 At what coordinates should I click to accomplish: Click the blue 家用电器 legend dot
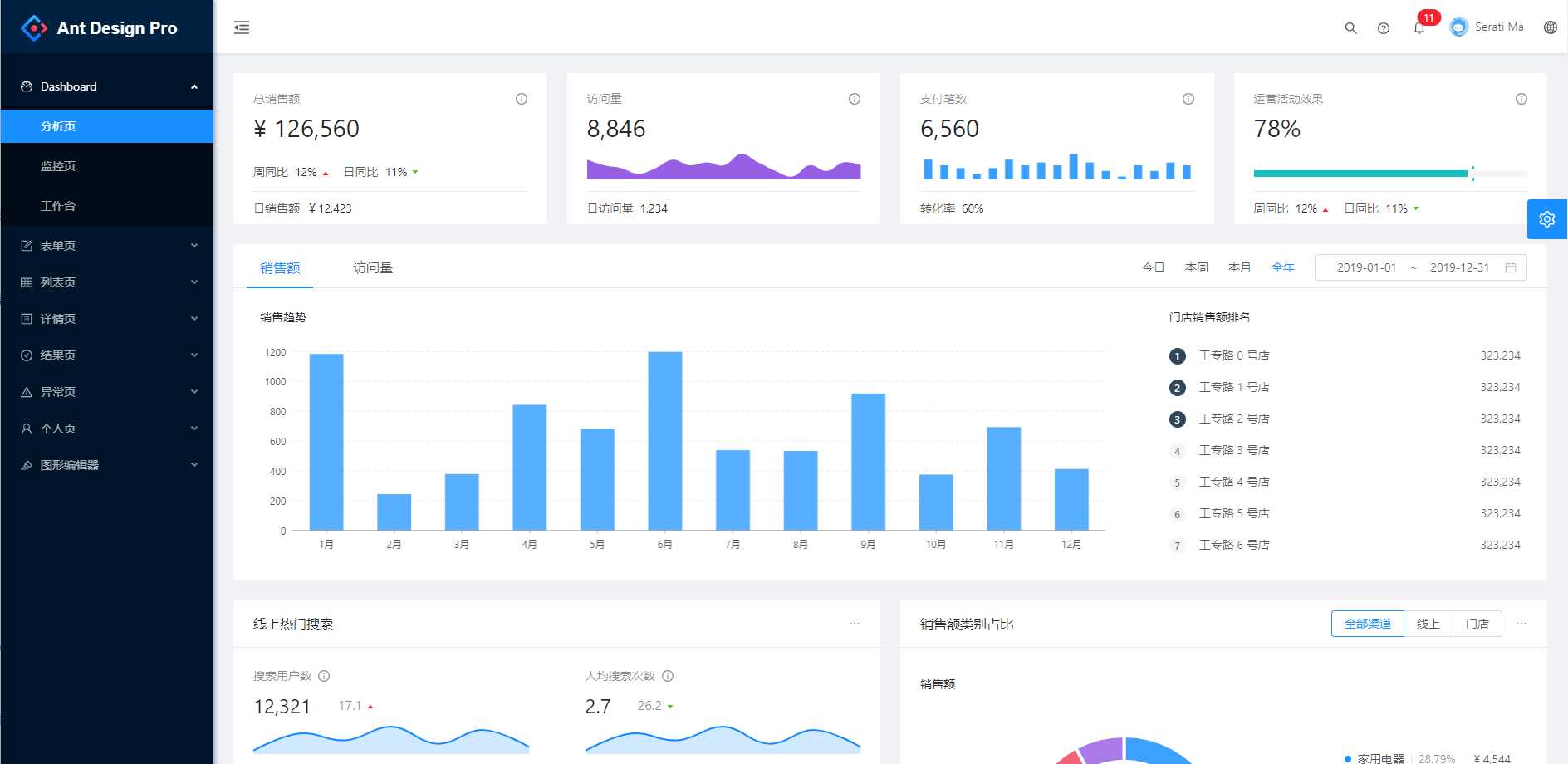point(1347,758)
